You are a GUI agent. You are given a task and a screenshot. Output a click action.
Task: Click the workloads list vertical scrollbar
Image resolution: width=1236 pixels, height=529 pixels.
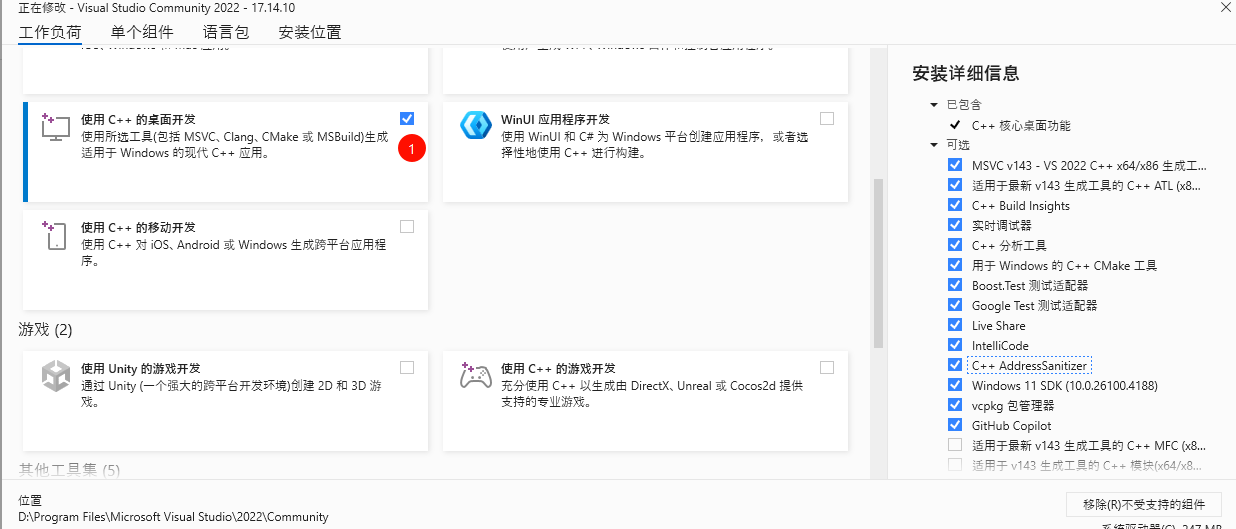[x=878, y=263]
